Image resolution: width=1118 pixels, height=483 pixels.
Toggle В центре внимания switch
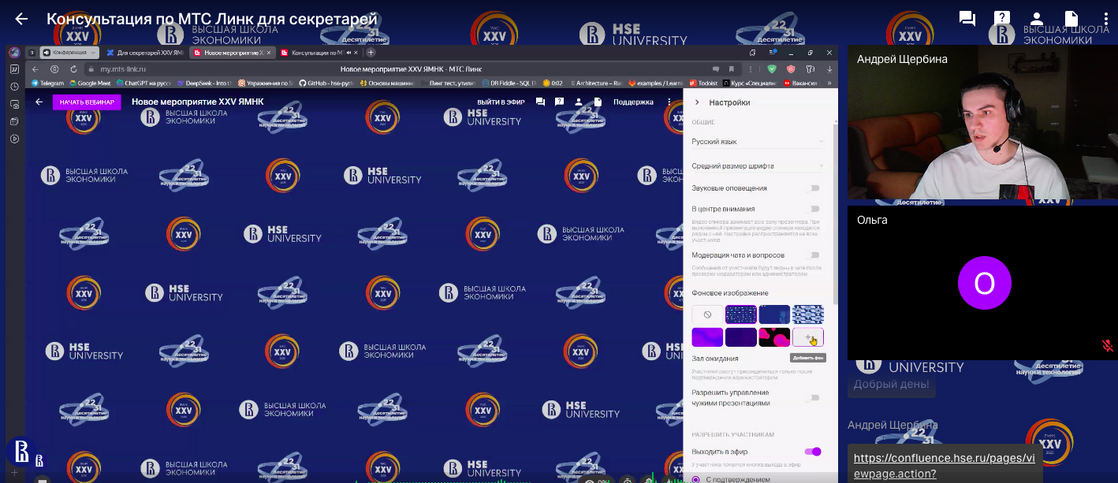tap(812, 209)
